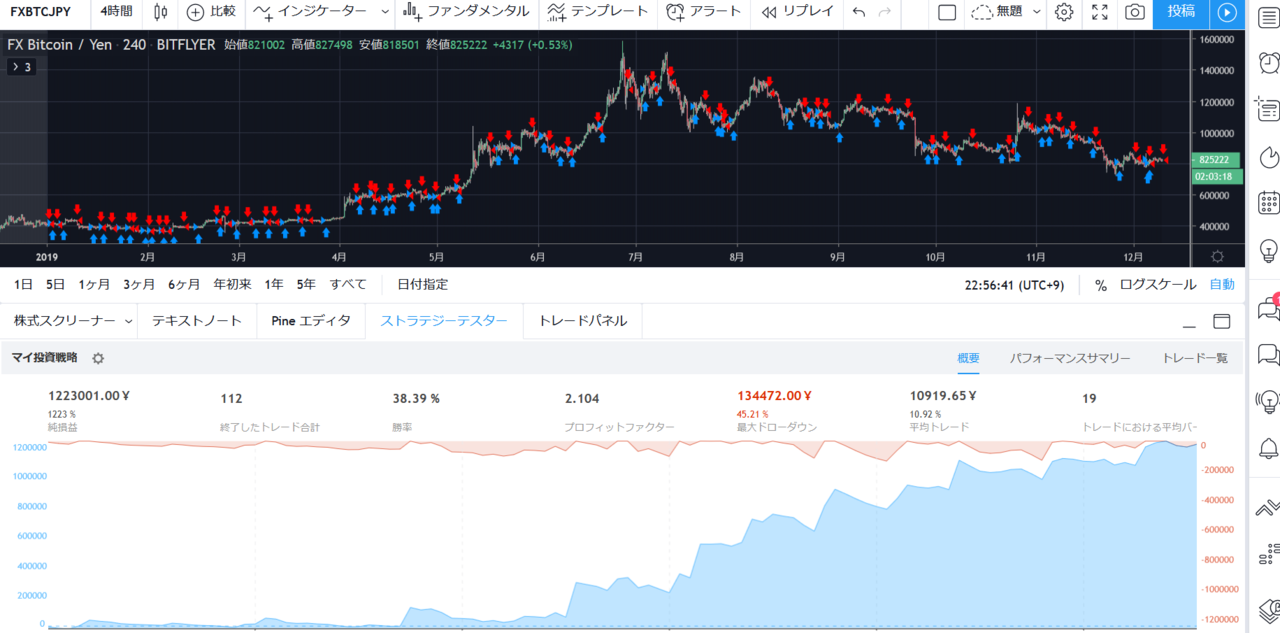This screenshot has height=633, width=1280.
Task: Click the 10919.65 ¥ average trade value
Action: 942,397
